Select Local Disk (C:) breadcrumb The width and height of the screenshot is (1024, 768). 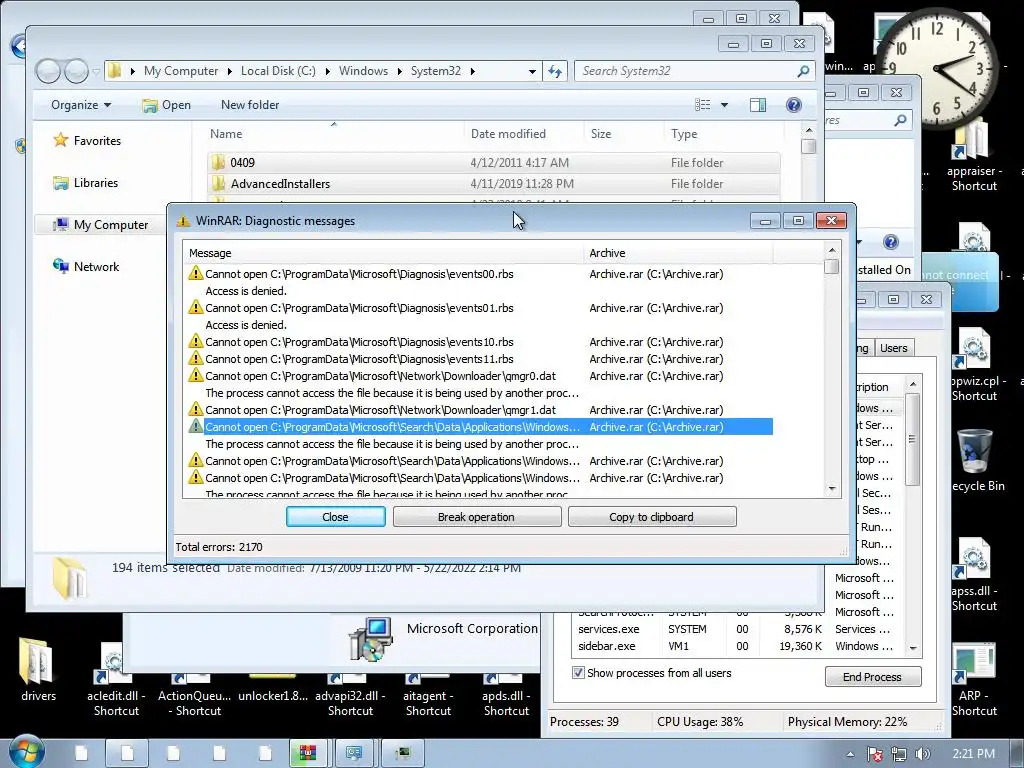278,71
